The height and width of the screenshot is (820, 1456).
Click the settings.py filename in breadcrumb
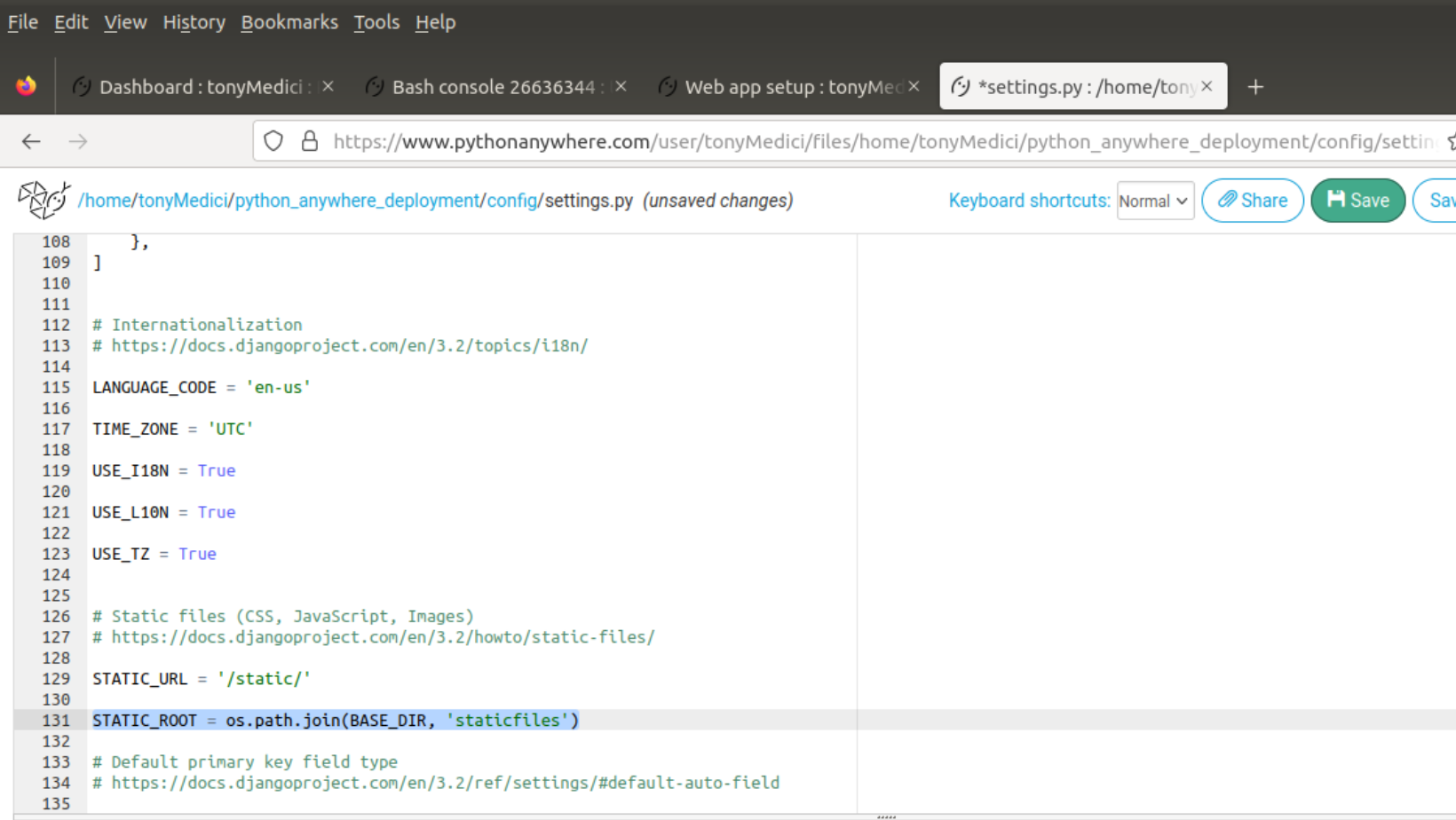pyautogui.click(x=589, y=201)
